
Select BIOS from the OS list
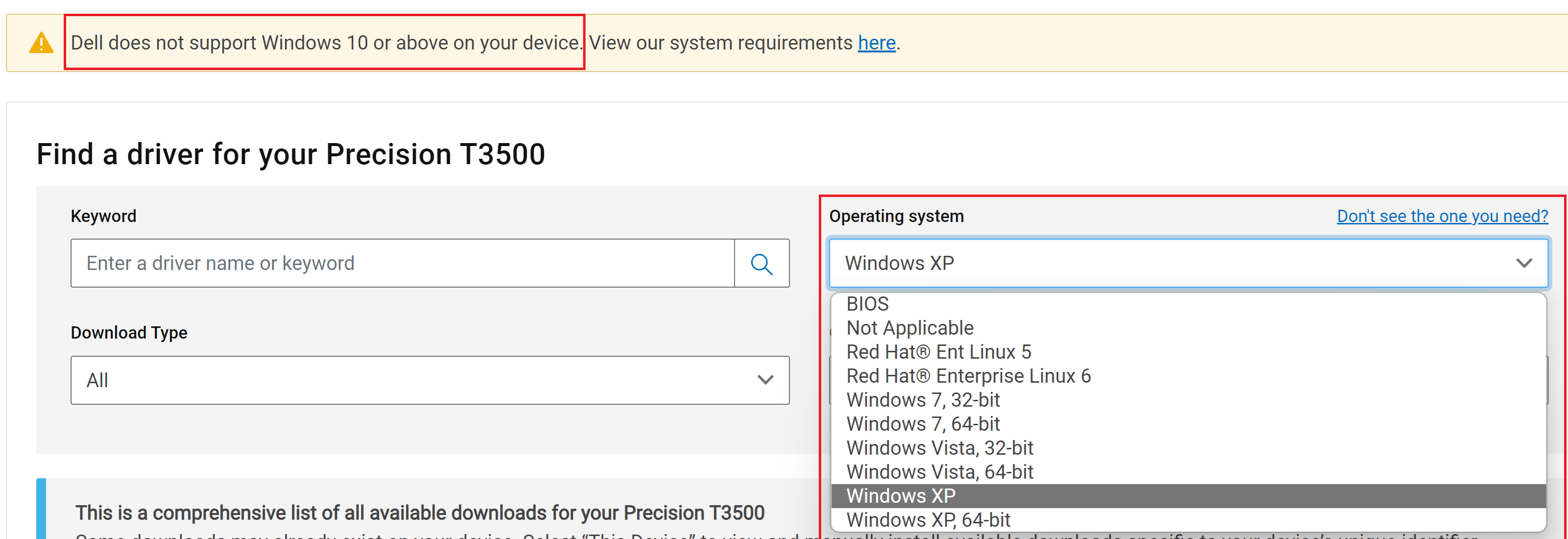pos(1188,304)
